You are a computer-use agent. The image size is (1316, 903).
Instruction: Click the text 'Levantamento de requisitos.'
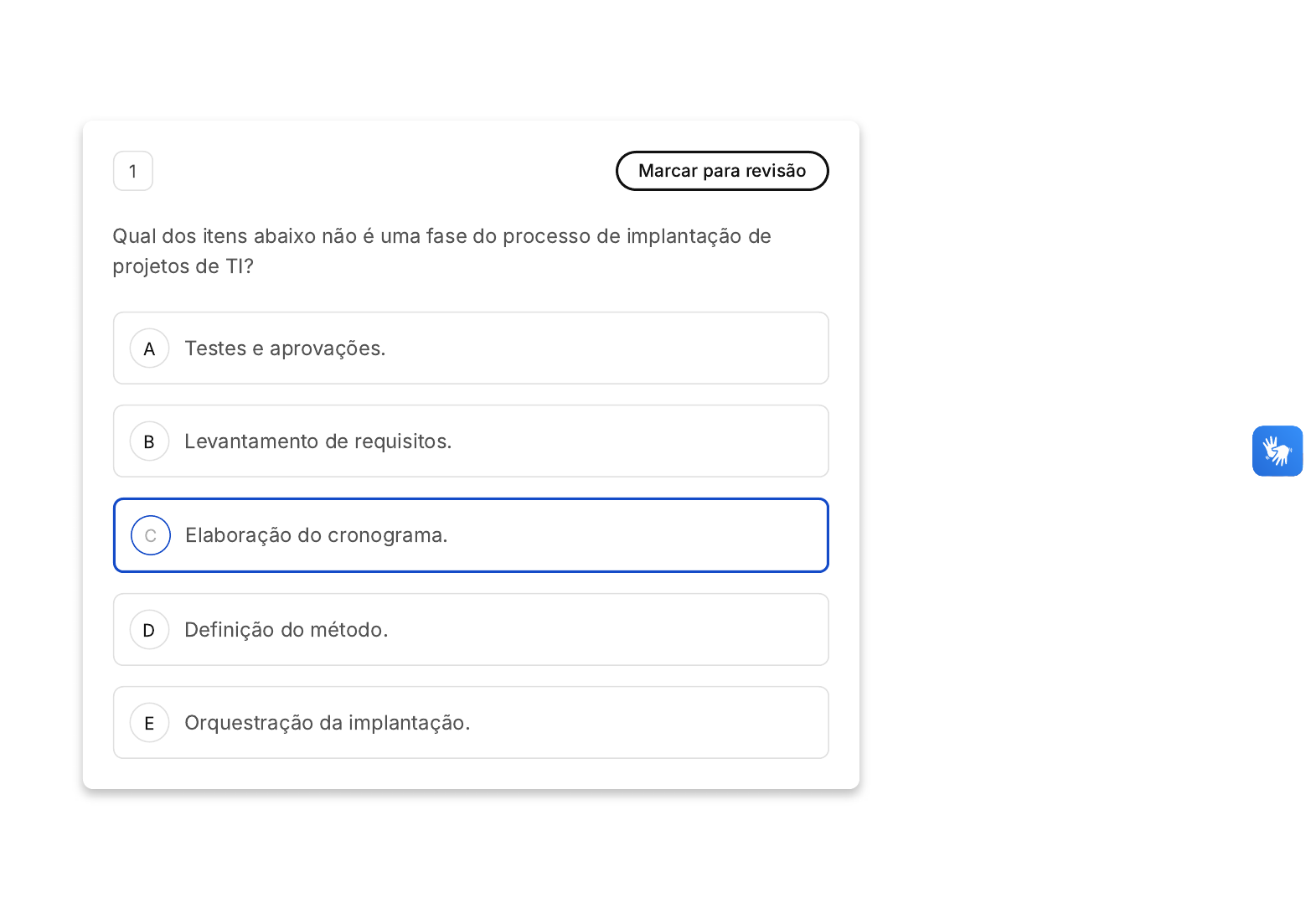[317, 441]
